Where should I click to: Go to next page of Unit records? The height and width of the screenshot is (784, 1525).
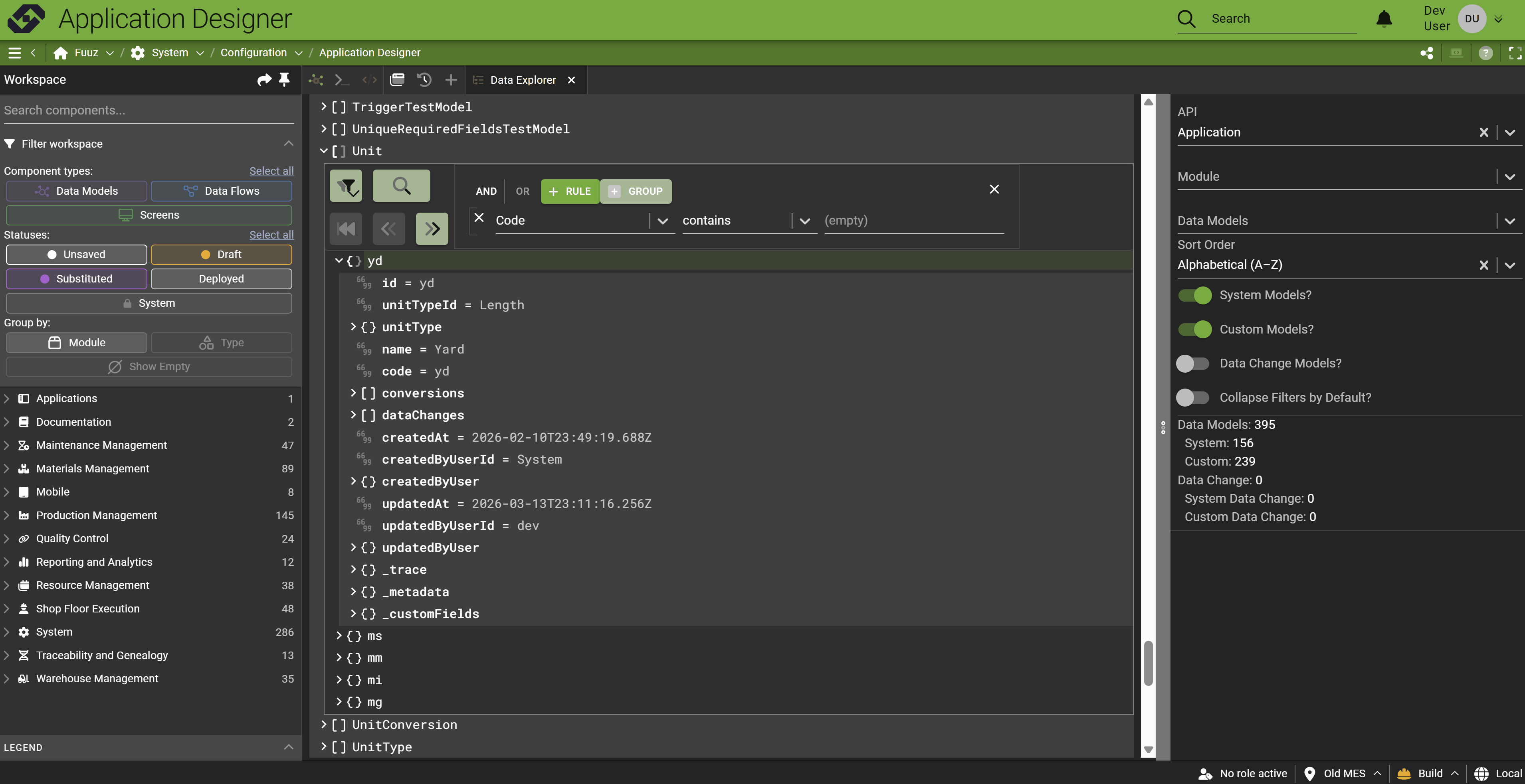tap(432, 228)
